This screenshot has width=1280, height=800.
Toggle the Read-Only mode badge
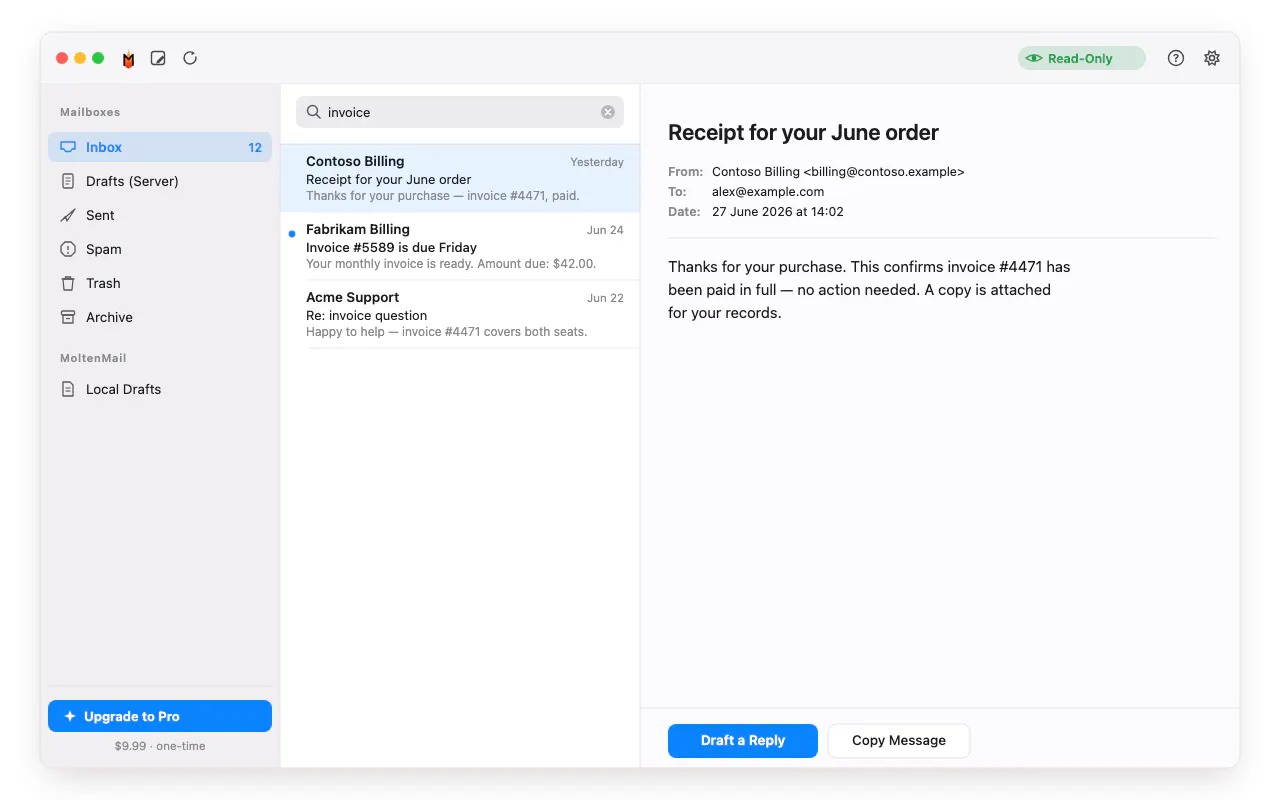[1081, 58]
